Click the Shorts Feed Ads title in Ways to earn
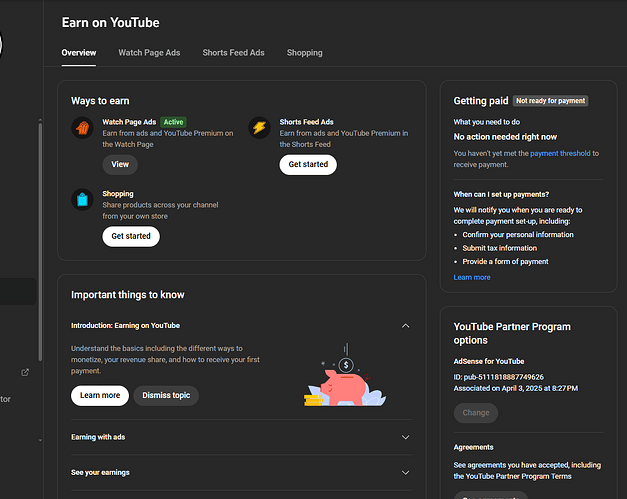The height and width of the screenshot is (499, 627). pyautogui.click(x=306, y=122)
